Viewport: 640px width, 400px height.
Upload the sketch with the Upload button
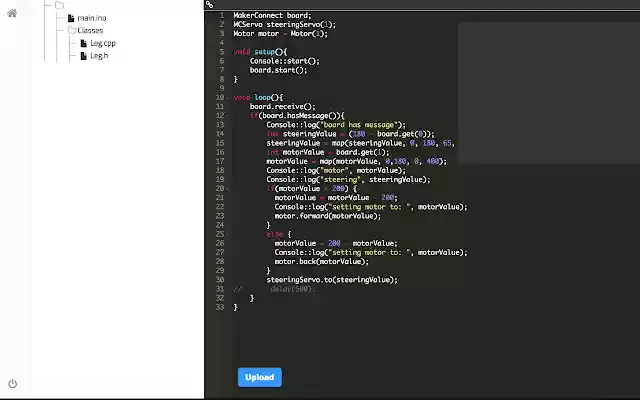[x=260, y=377]
